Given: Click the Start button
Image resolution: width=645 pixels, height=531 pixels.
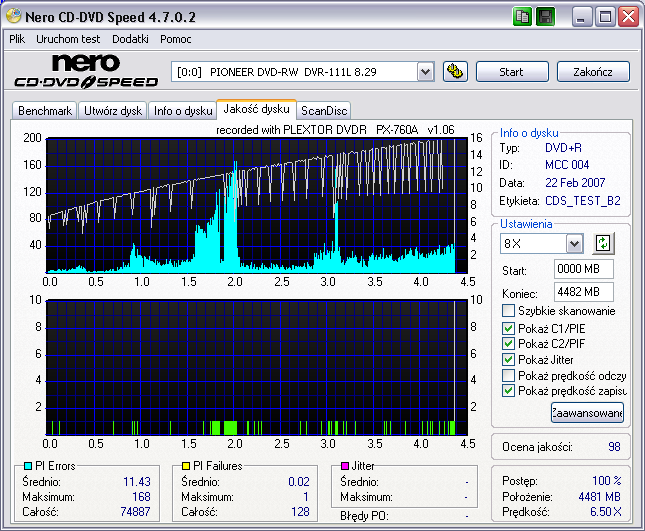Looking at the screenshot, I should pos(512,72).
